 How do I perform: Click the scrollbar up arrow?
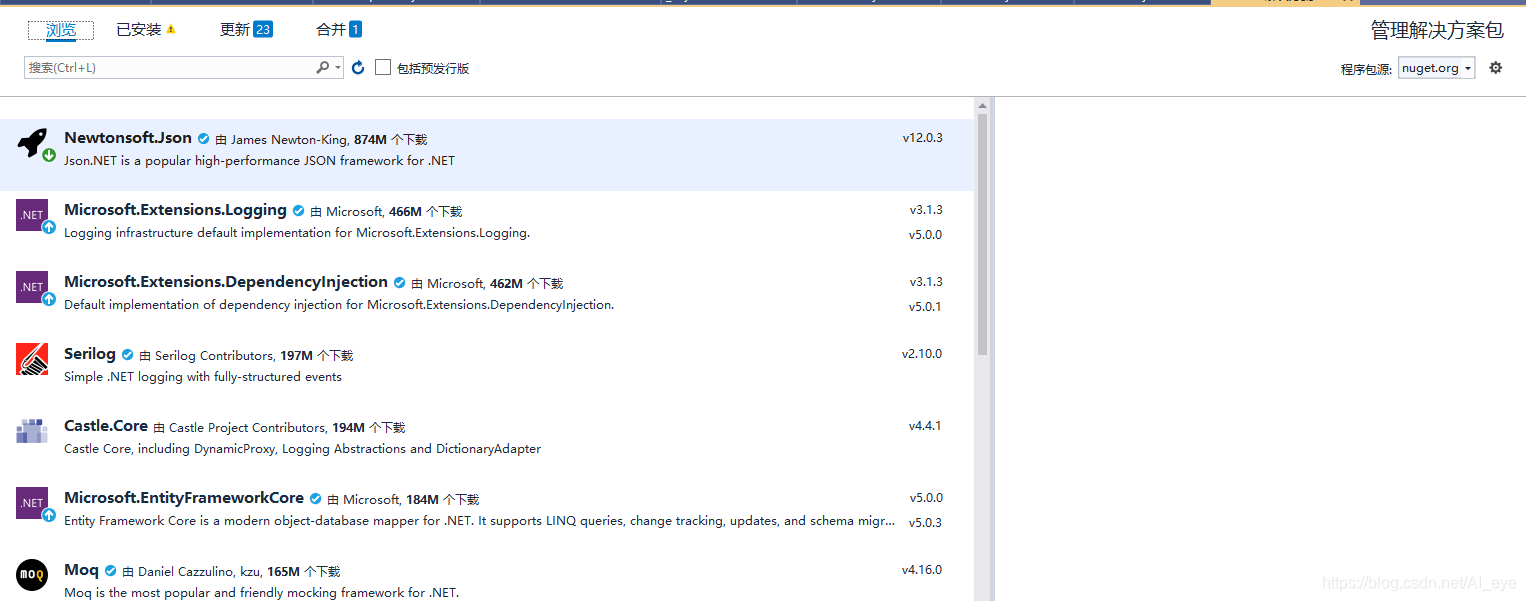(983, 105)
